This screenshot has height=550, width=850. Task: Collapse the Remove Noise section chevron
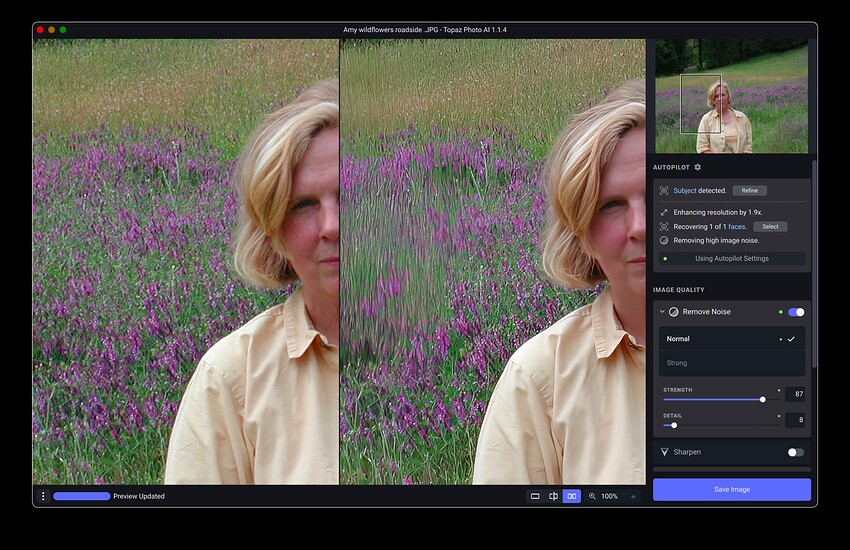pos(662,312)
